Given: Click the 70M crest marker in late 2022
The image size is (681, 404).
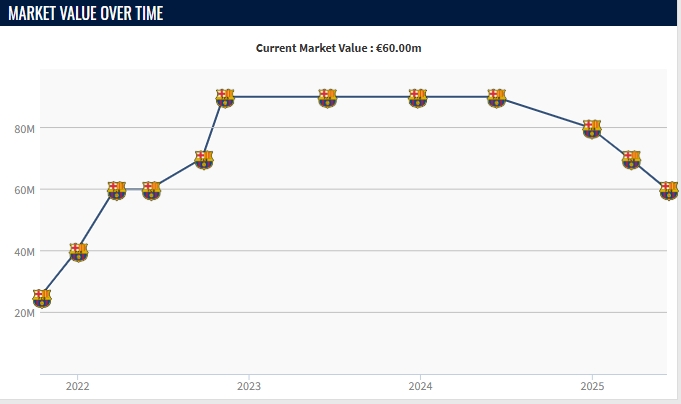Looking at the screenshot, I should pyautogui.click(x=203, y=159).
